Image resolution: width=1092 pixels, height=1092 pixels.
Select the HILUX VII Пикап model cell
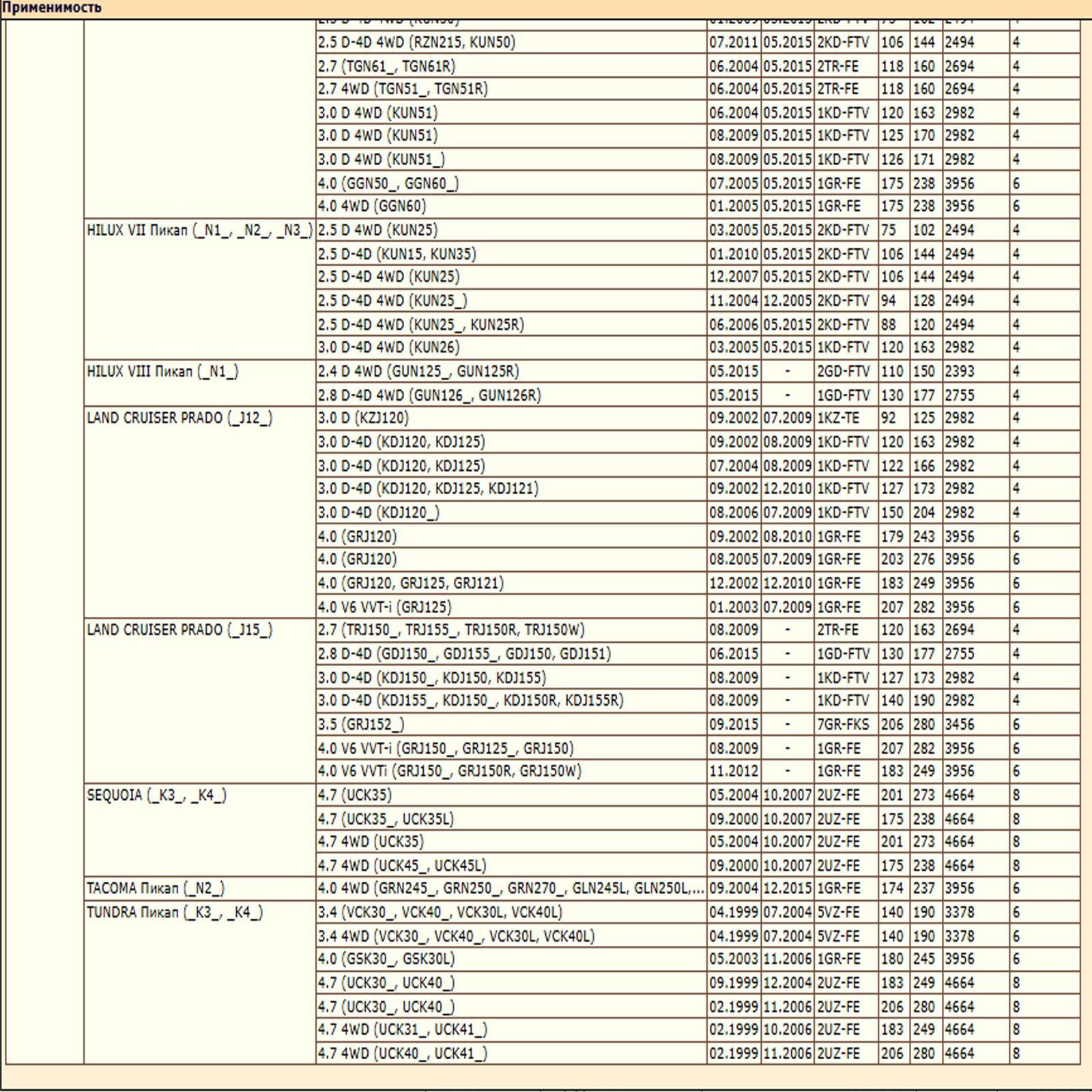(199, 231)
